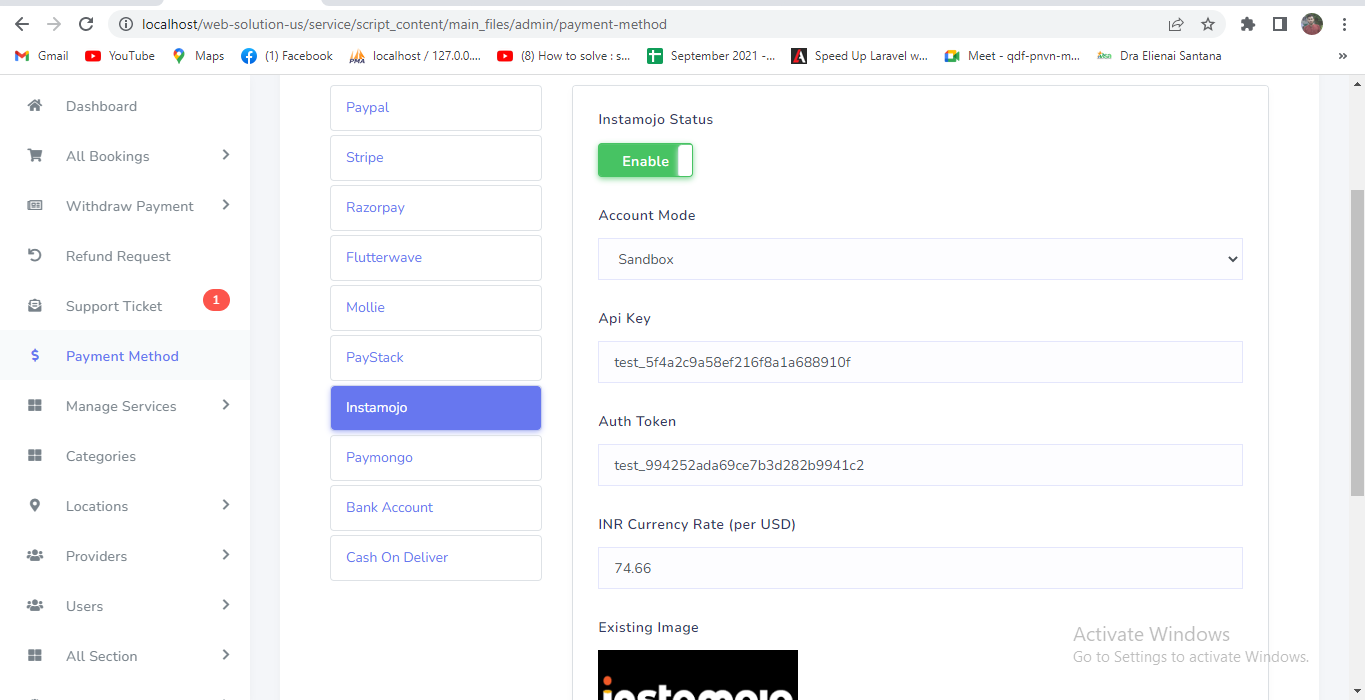
Task: Click the All Bookings cart icon
Action: tap(35, 156)
